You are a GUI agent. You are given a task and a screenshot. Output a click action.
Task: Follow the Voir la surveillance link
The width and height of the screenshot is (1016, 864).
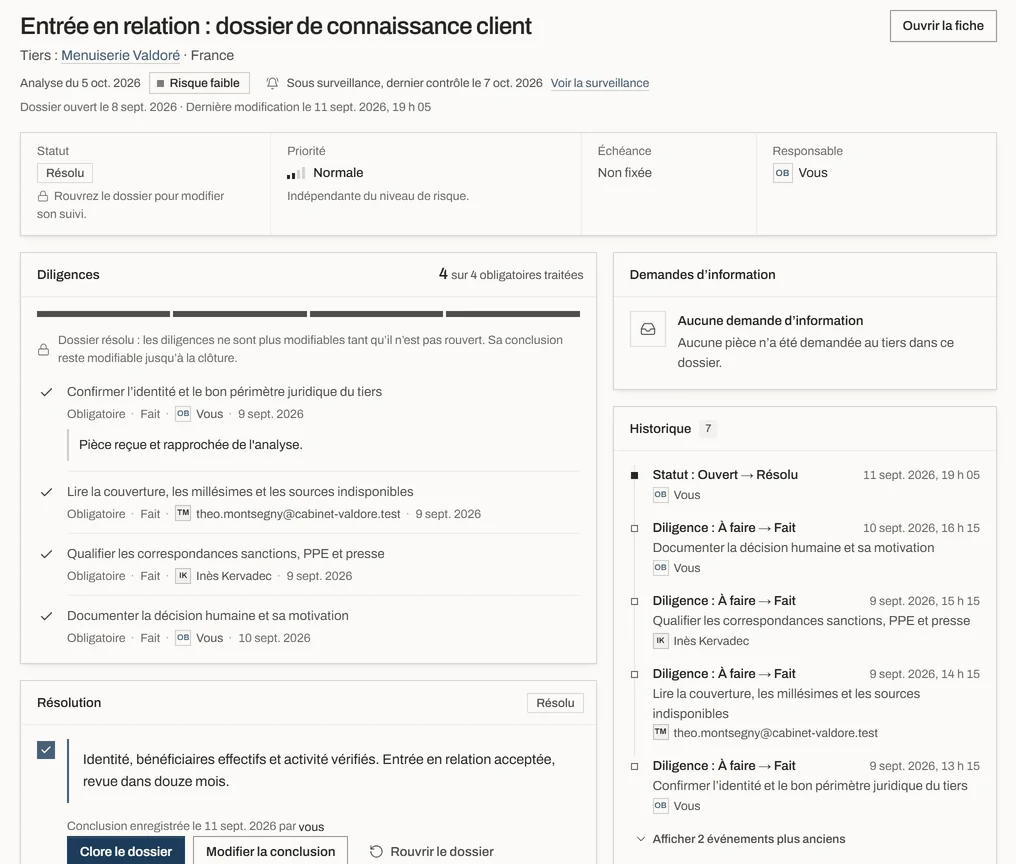tap(599, 83)
